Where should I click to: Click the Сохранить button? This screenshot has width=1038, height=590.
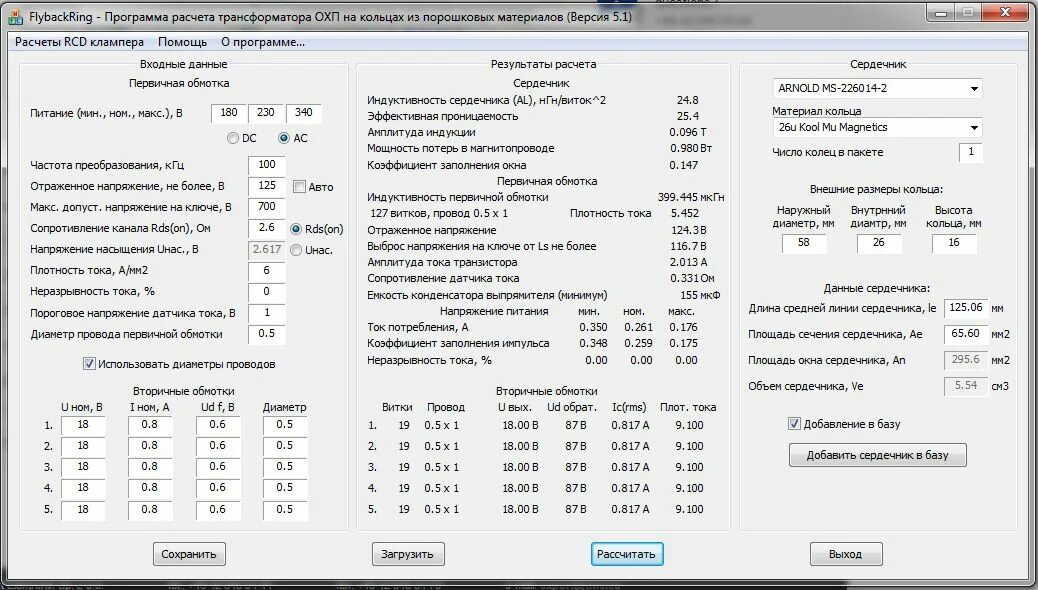tap(189, 554)
